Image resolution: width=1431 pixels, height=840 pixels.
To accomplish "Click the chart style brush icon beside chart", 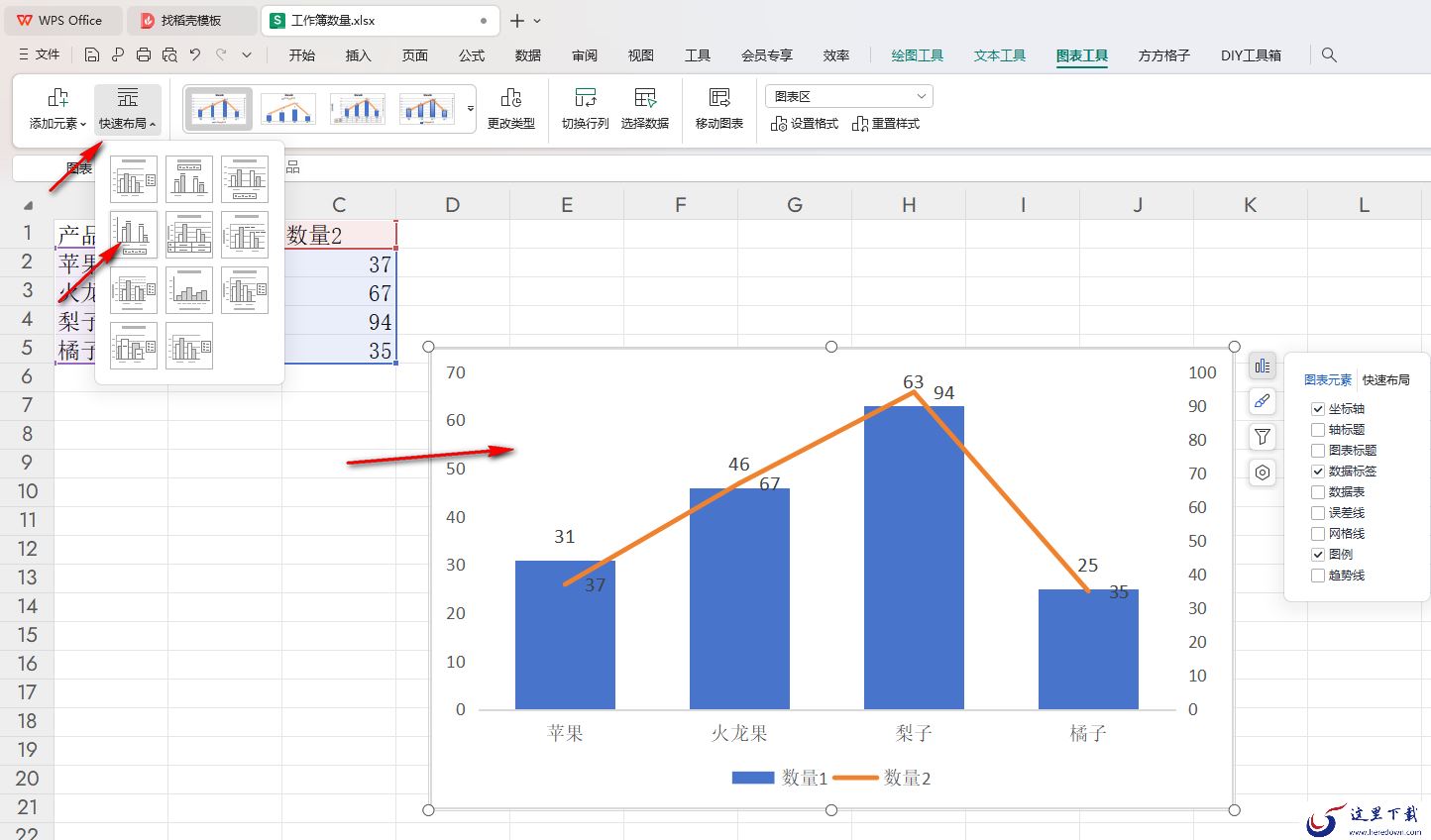I will (x=1262, y=401).
